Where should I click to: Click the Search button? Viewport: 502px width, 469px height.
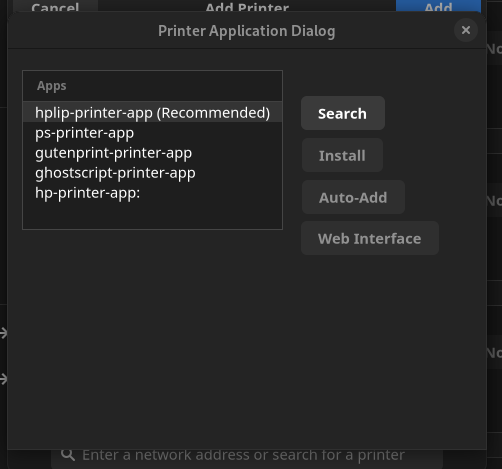coord(343,113)
